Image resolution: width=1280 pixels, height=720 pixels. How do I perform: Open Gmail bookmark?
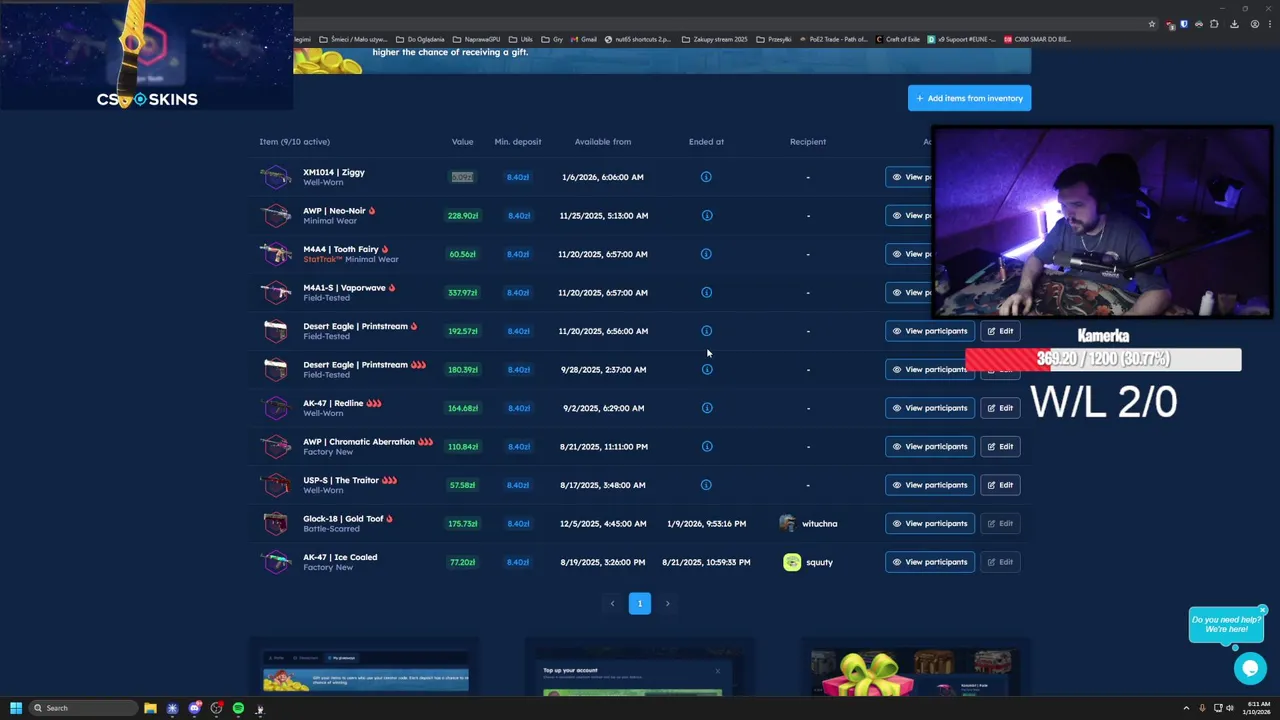[x=583, y=39]
